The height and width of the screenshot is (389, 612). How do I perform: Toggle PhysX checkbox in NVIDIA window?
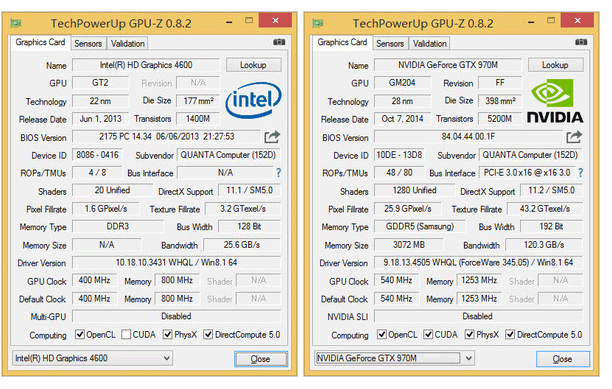(470, 334)
